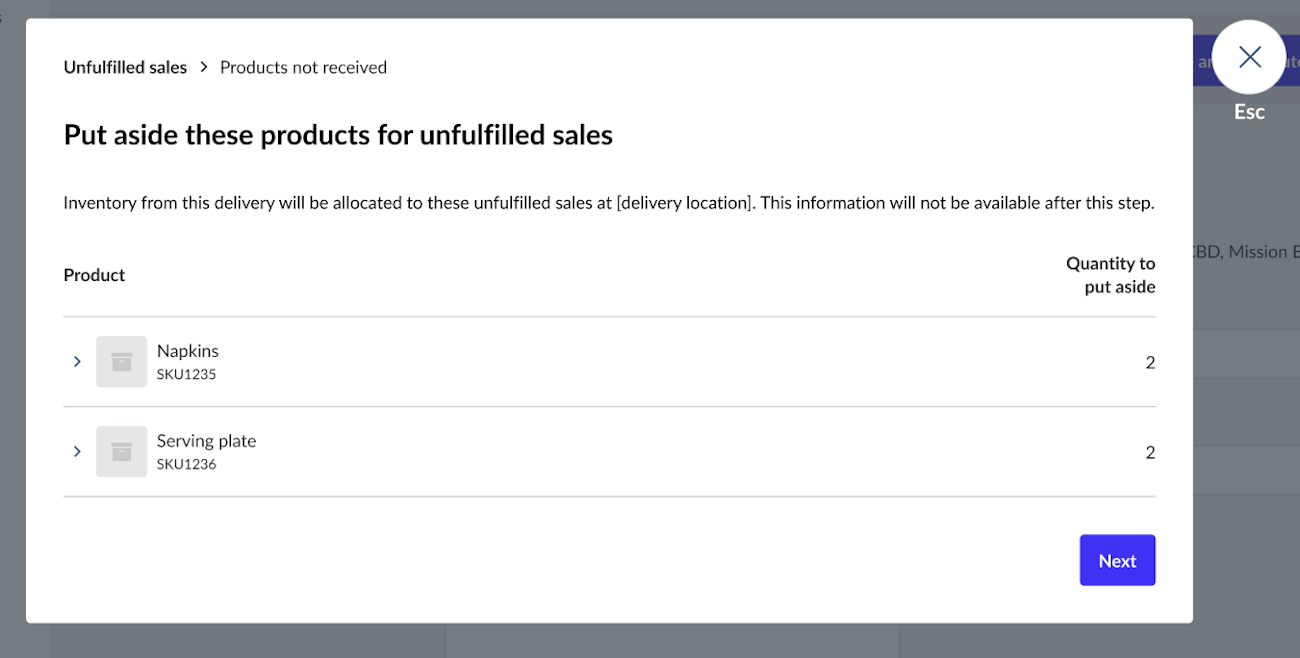Go to Unfulfilled sales breadcrumb
The height and width of the screenshot is (658, 1300).
click(x=125, y=67)
